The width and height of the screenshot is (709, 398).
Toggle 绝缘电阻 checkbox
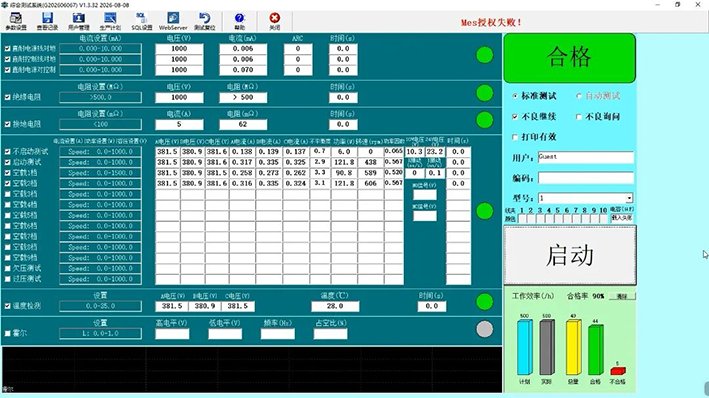click(x=7, y=97)
